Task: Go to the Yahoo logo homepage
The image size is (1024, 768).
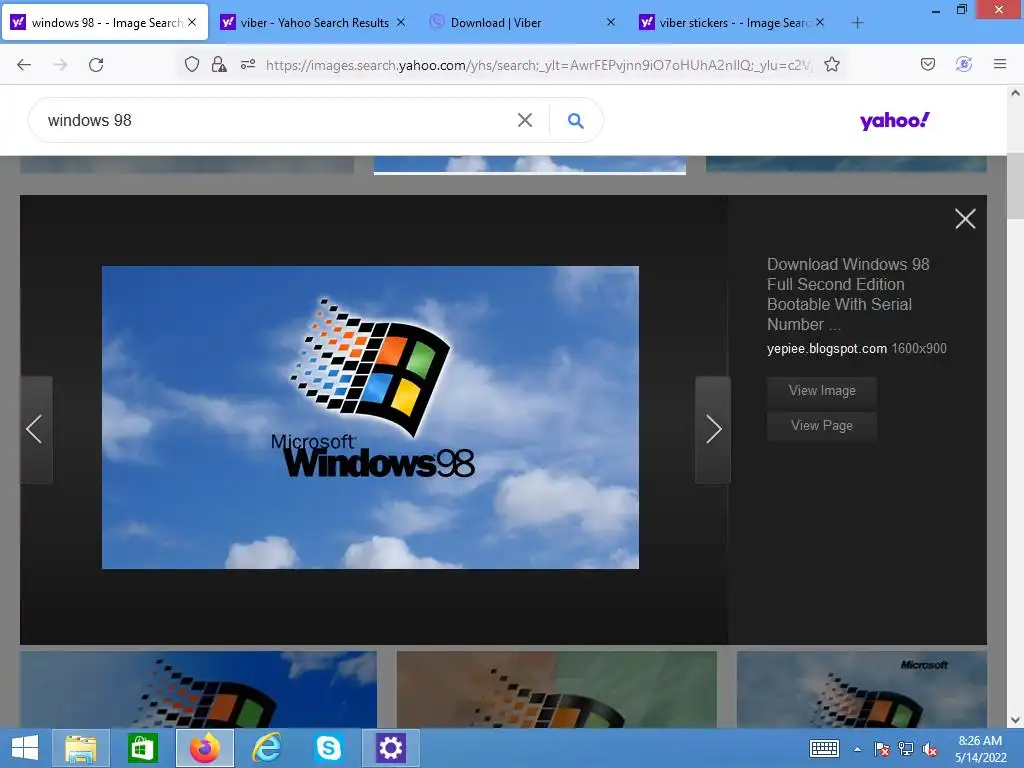Action: [x=894, y=120]
